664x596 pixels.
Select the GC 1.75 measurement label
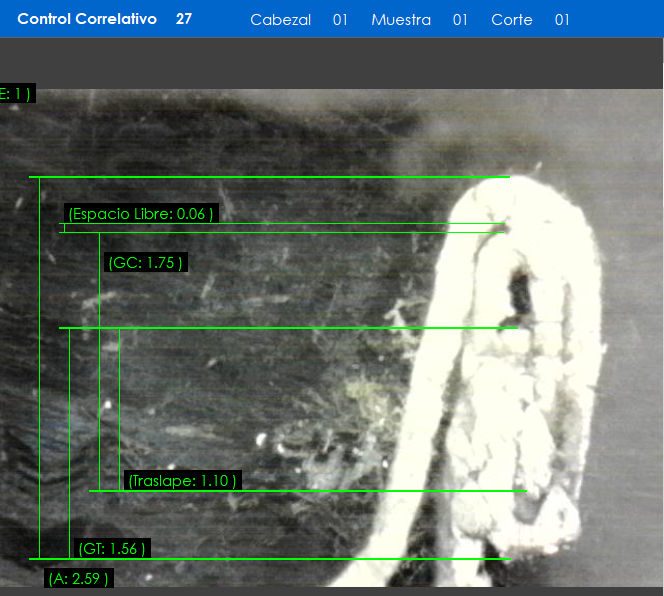145,263
